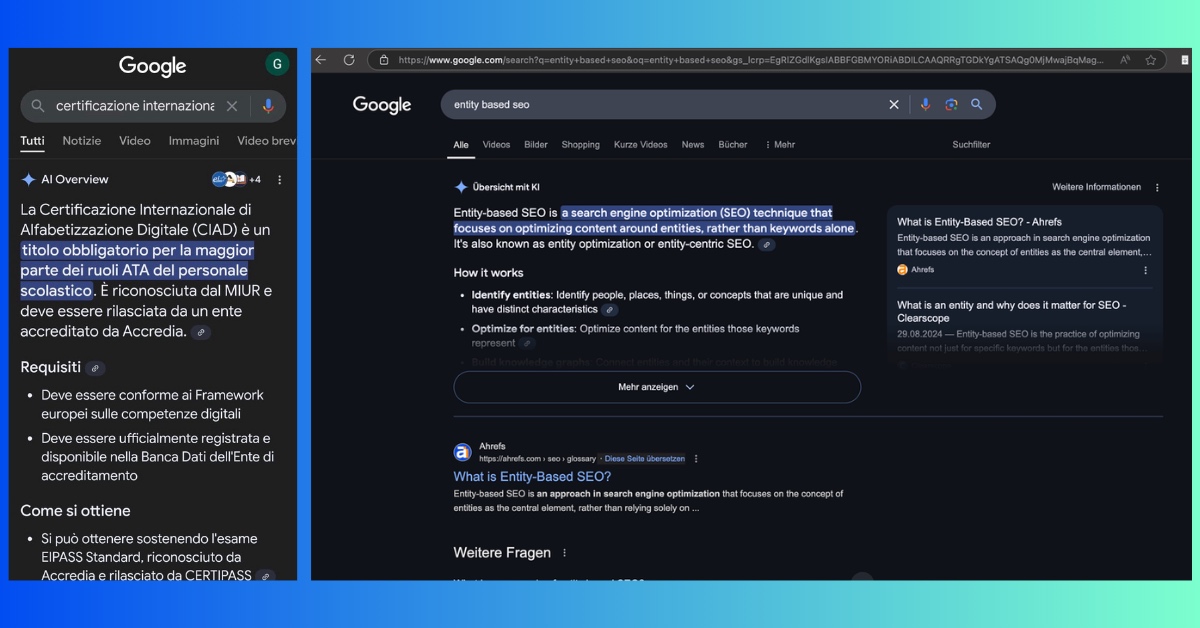Open the G account avatar in mobile panel
The width and height of the screenshot is (1200, 628).
coord(277,65)
